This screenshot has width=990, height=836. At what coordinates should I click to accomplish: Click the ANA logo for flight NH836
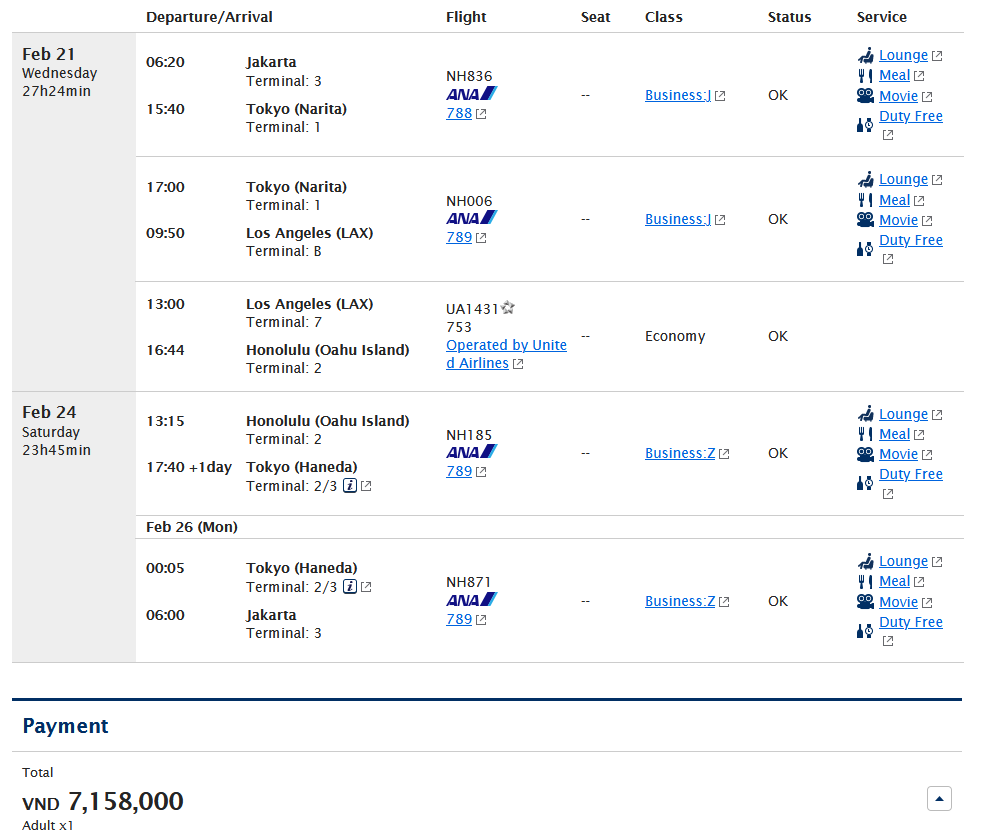point(472,94)
